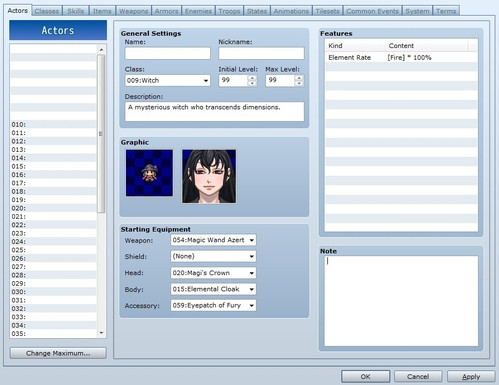Click the Kind column header
Image resolution: width=499 pixels, height=385 pixels.
tap(355, 46)
